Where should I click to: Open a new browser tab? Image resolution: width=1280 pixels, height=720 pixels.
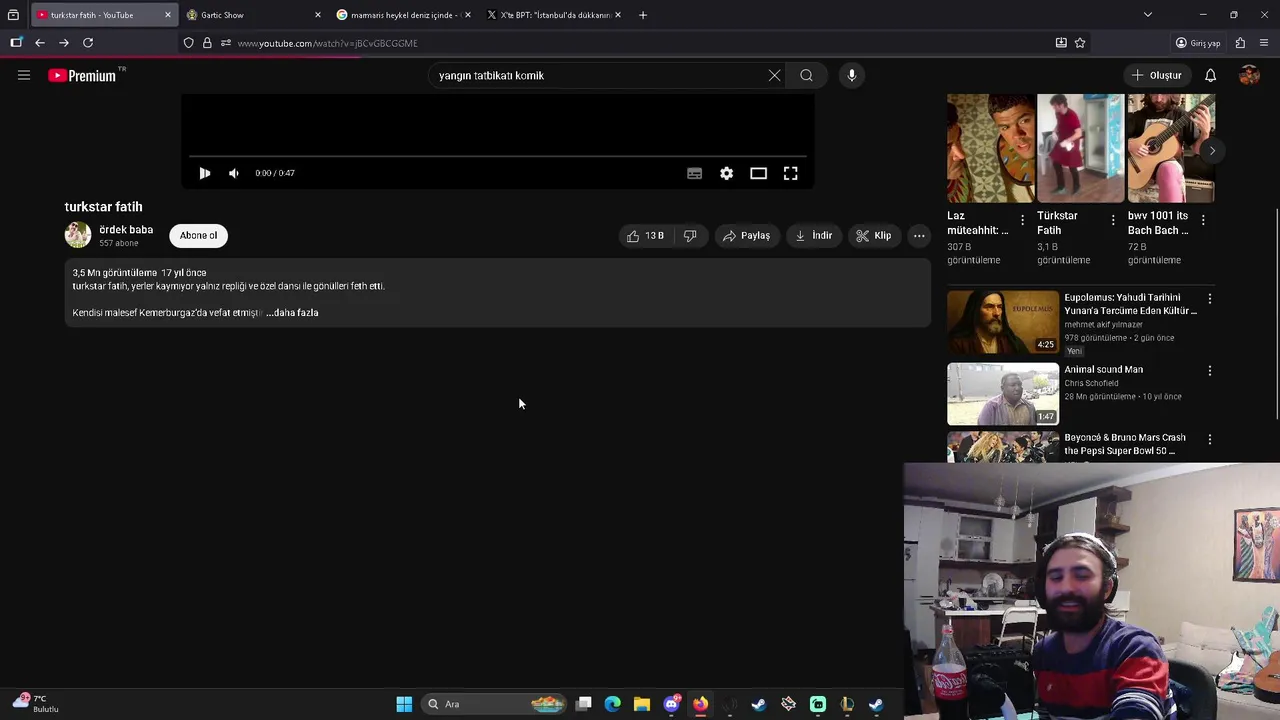(643, 15)
